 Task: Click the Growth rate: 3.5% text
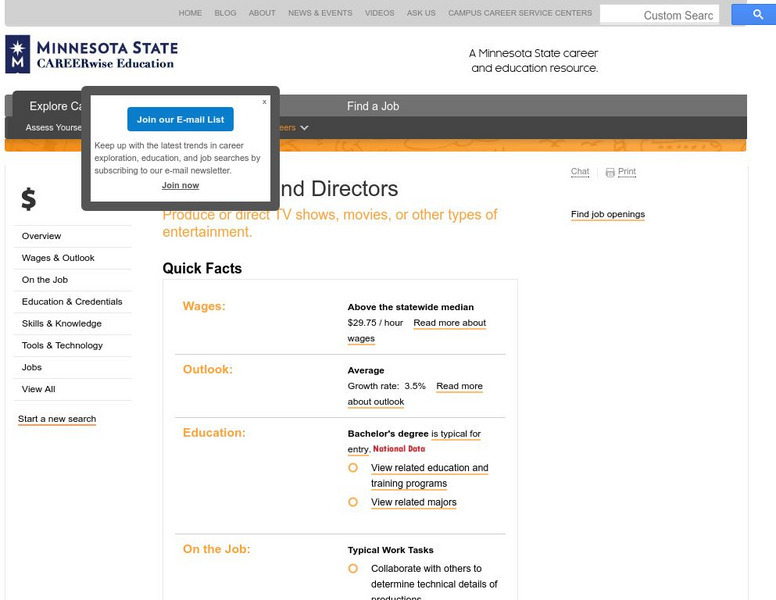[387, 386]
